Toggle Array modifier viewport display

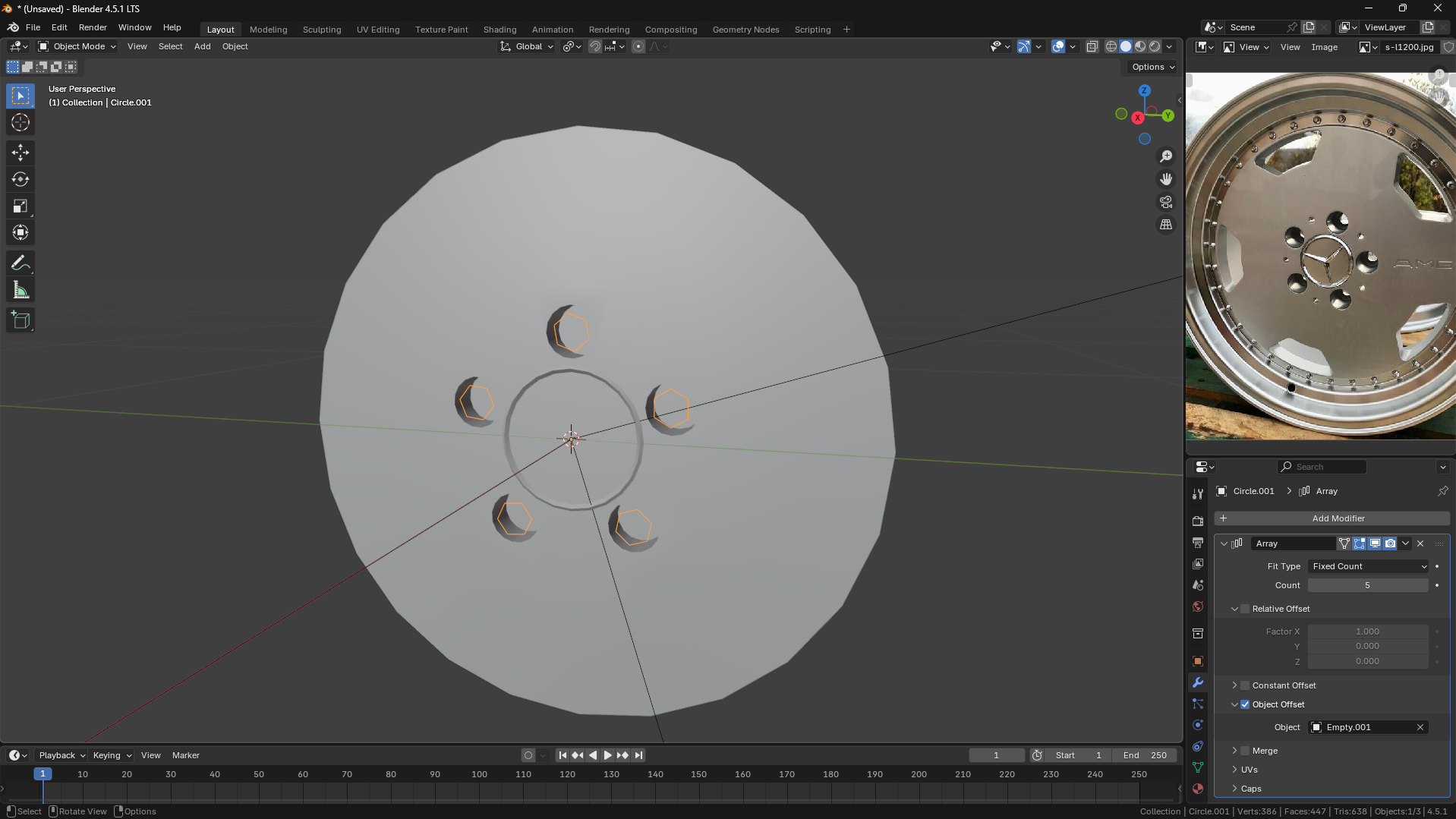[1375, 543]
